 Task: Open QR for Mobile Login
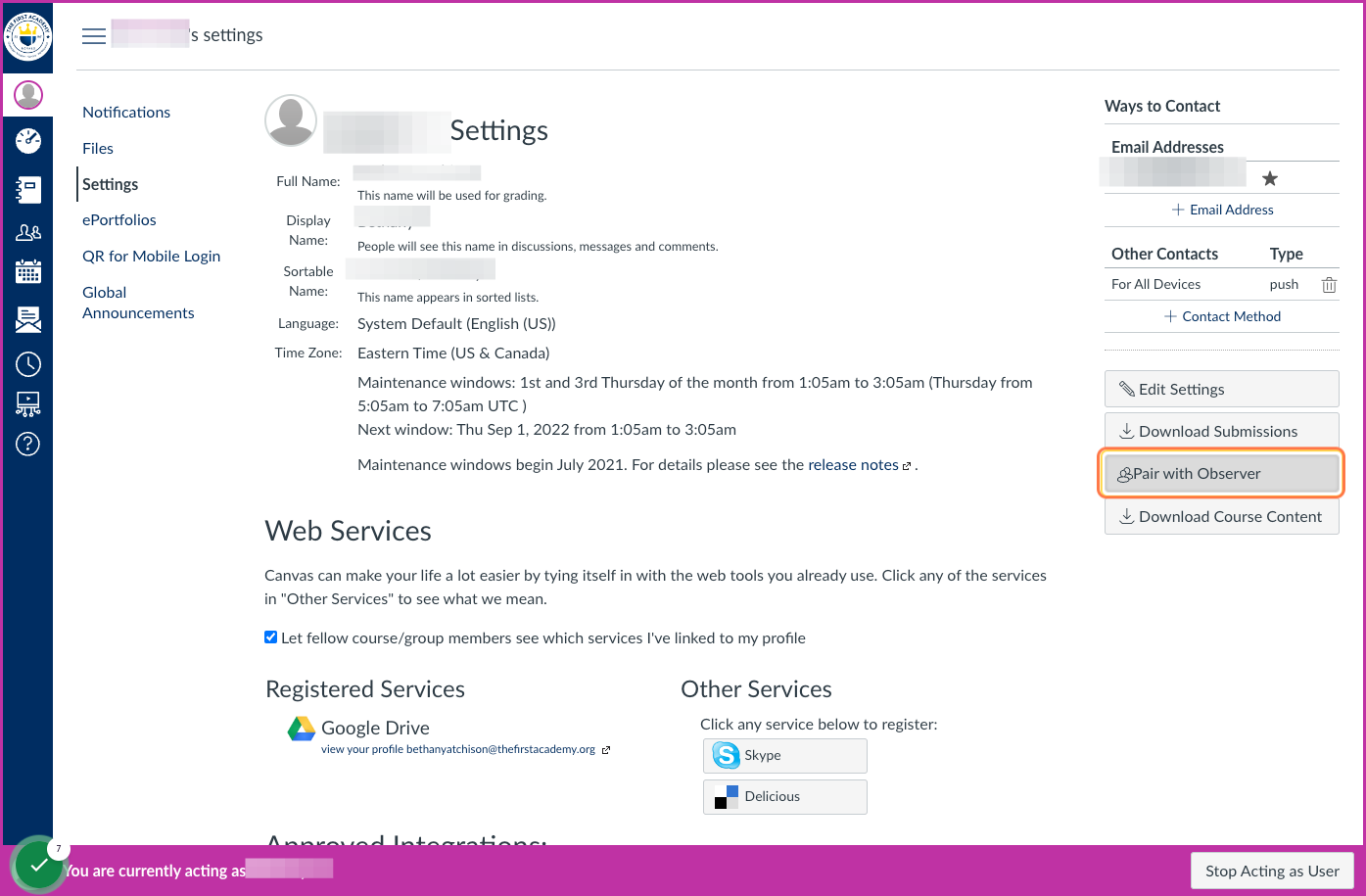[x=152, y=257]
